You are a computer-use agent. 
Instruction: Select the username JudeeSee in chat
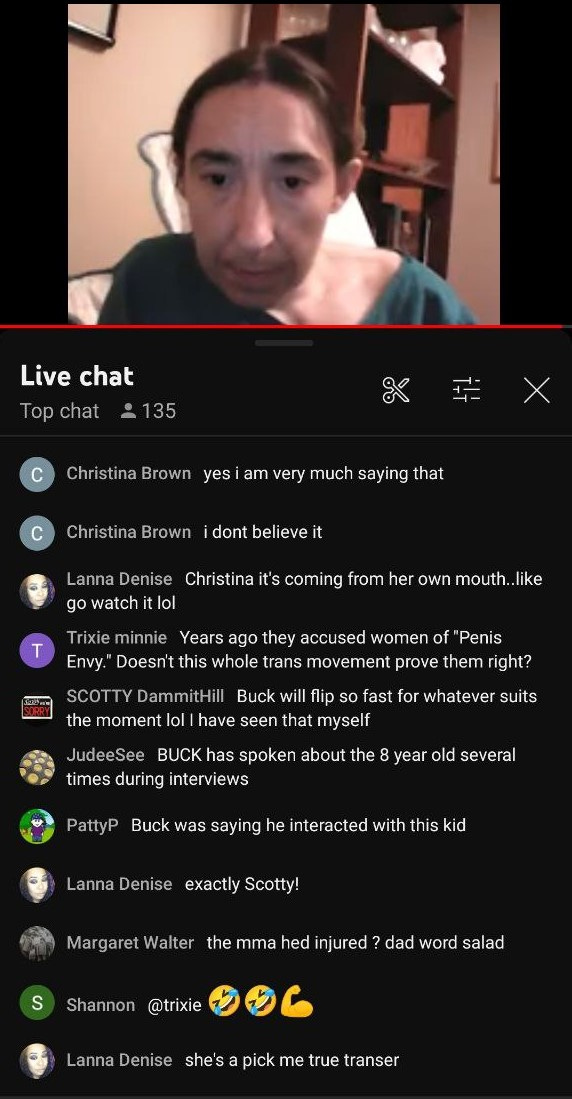tap(105, 755)
